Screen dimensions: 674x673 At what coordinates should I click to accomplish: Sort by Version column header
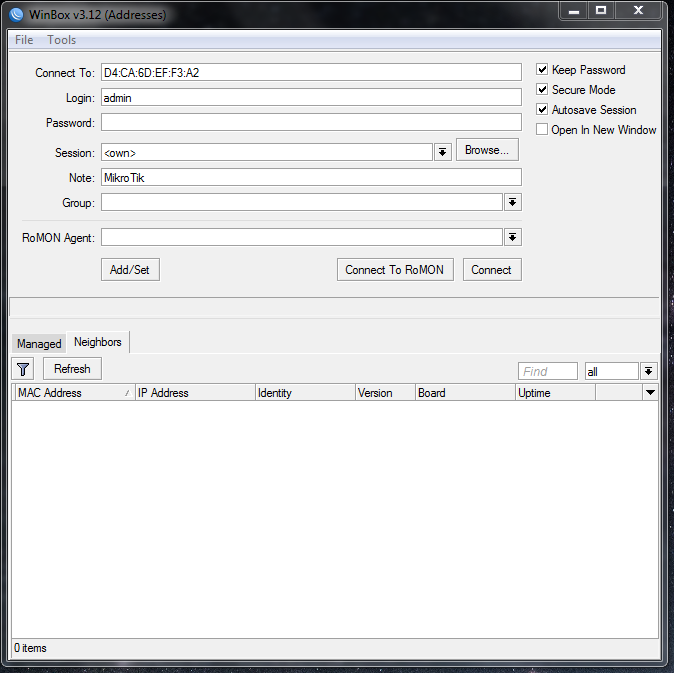click(385, 392)
